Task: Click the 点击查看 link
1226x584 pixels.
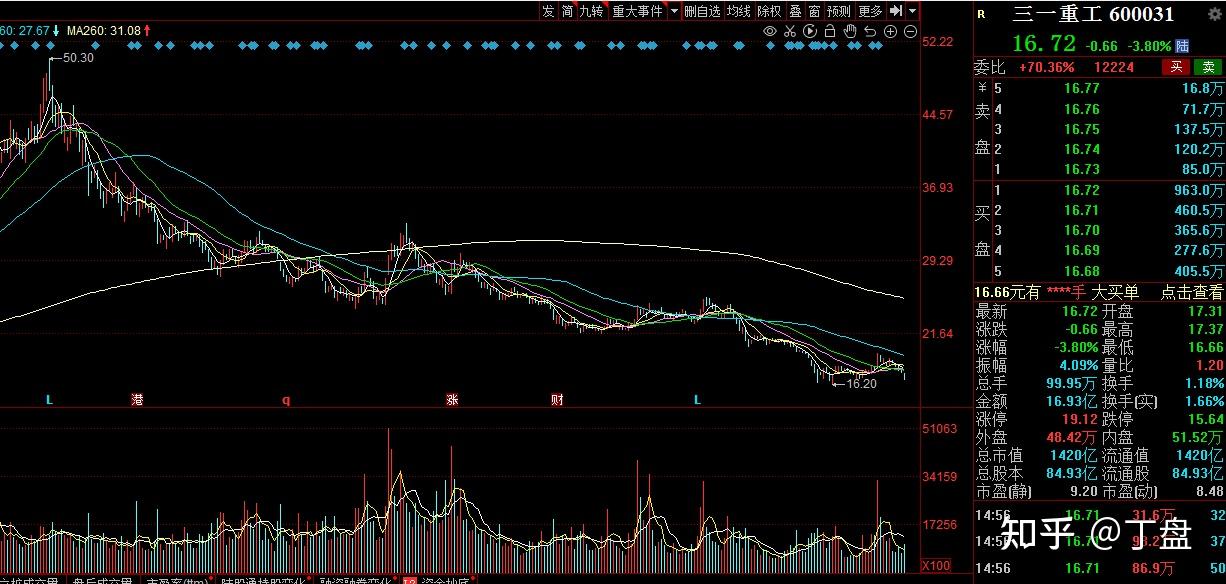Action: click(1191, 292)
